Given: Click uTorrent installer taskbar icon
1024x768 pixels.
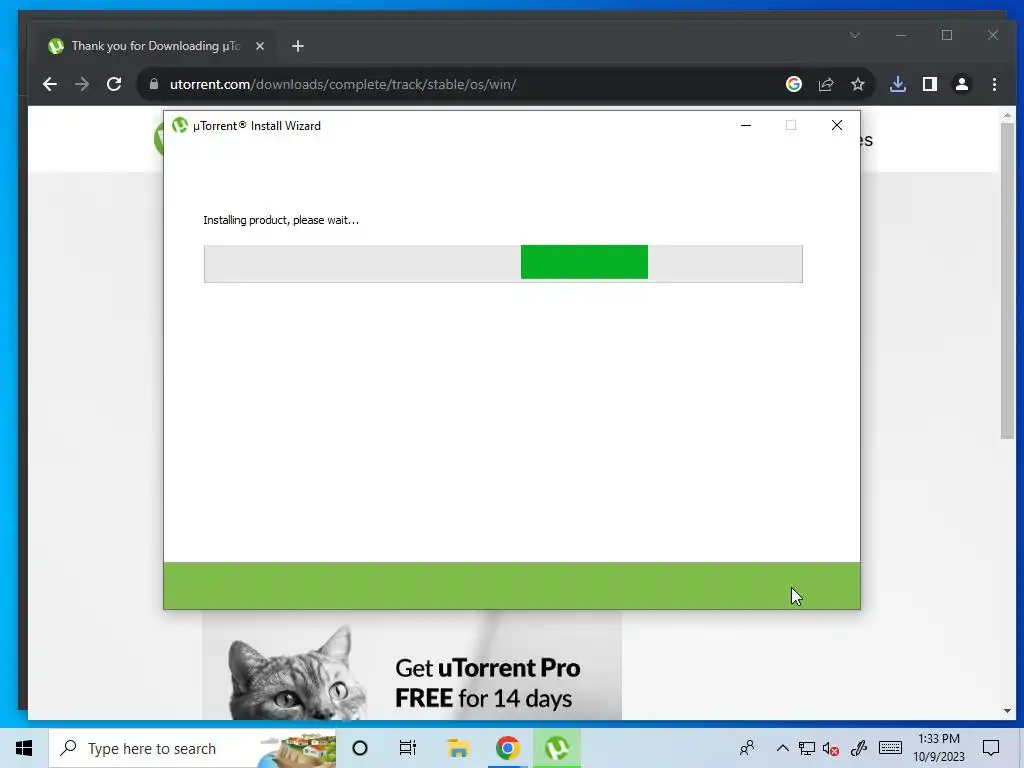Looking at the screenshot, I should coord(557,748).
